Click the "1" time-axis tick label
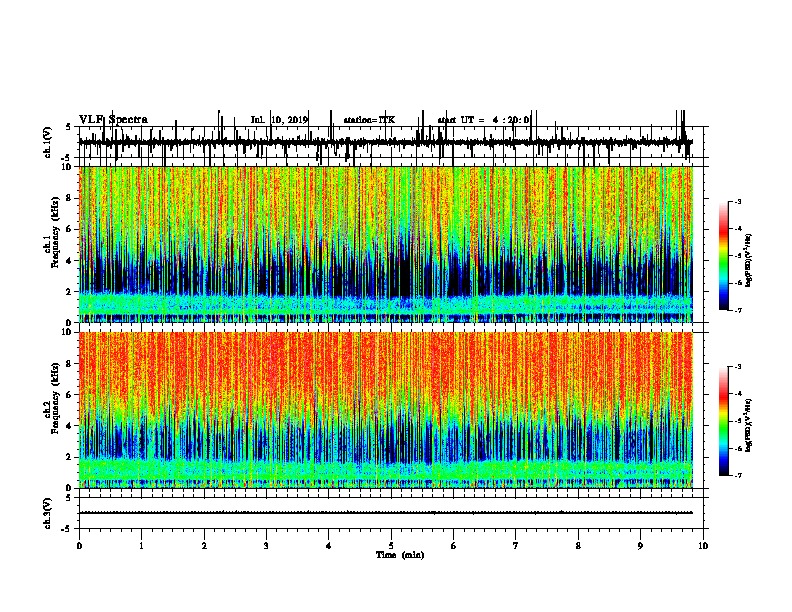This screenshot has height=612, width=792. click(141, 546)
